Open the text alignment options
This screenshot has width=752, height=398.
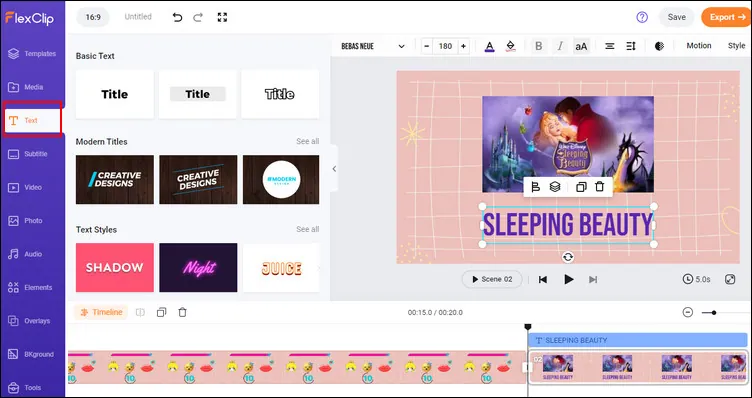pyautogui.click(x=610, y=46)
